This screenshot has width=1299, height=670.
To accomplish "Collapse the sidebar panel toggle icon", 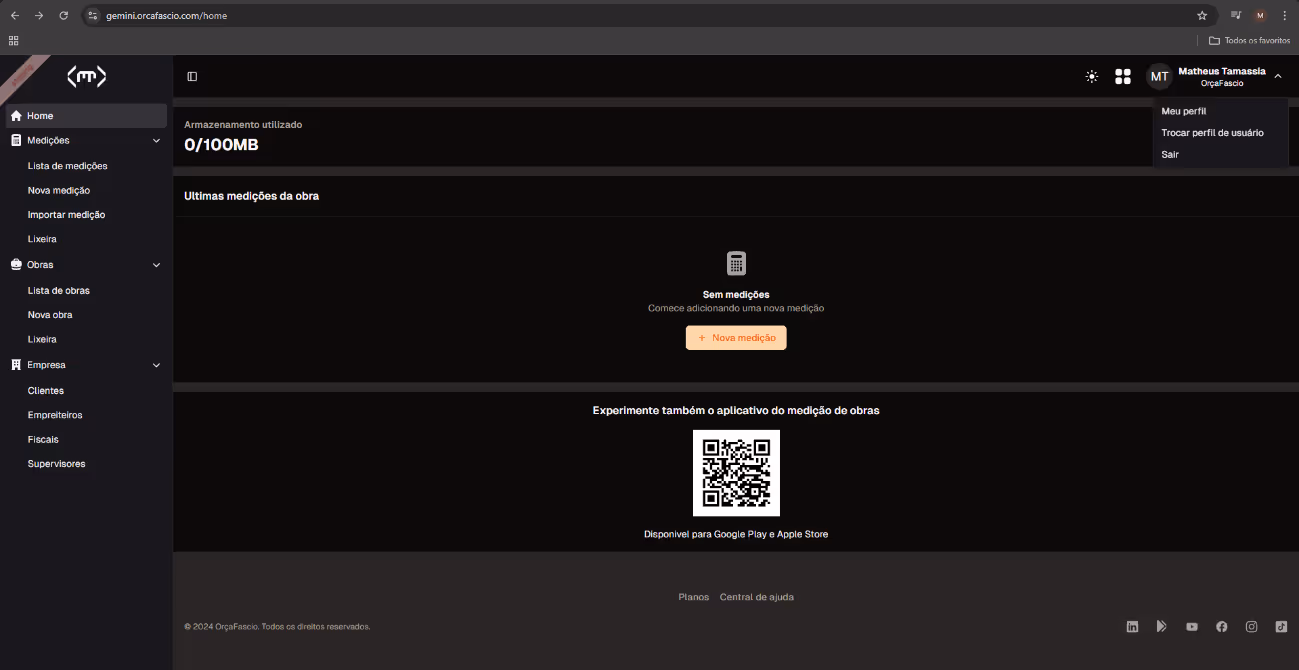I will [192, 76].
